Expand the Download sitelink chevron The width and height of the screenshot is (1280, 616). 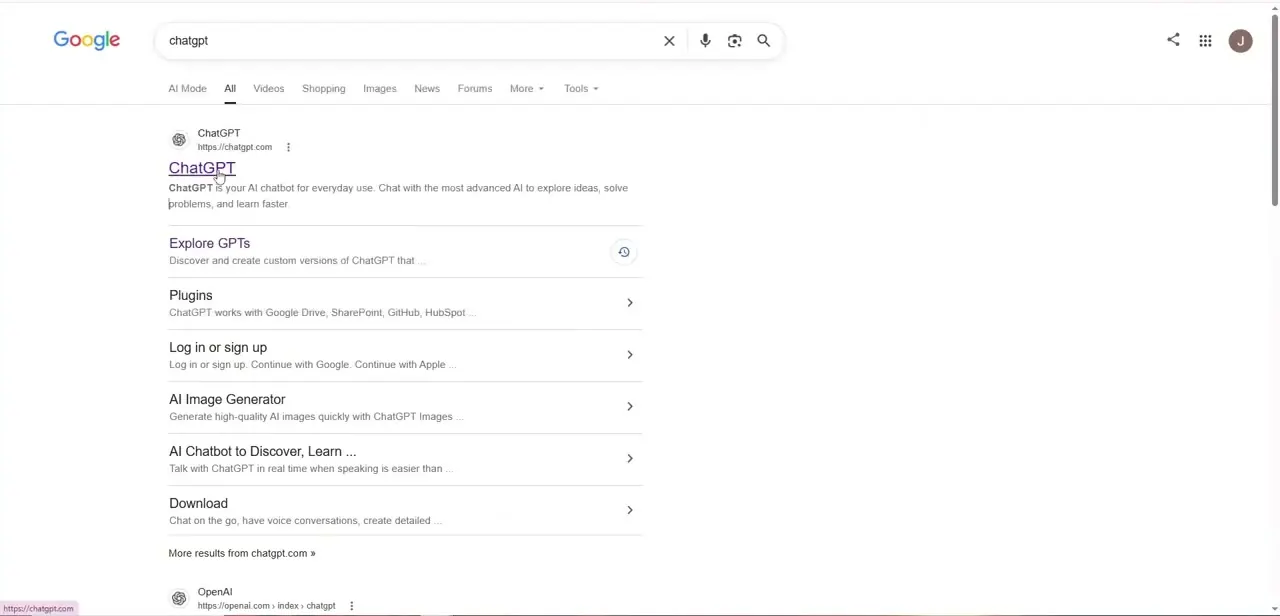point(629,511)
